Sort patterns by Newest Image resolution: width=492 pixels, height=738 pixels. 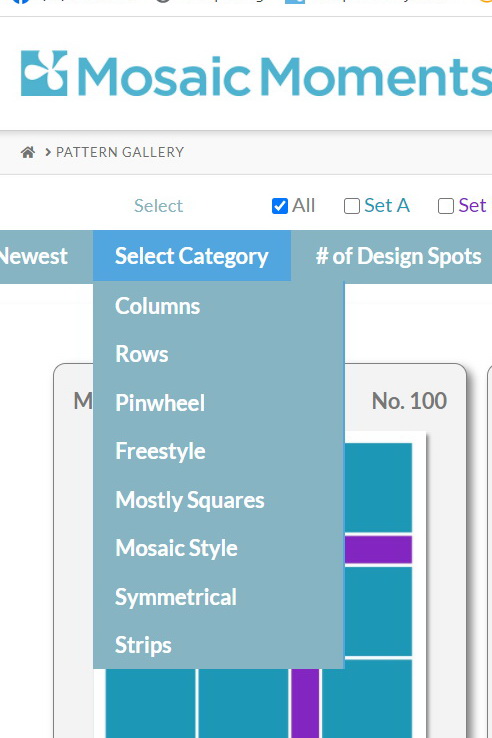33,257
